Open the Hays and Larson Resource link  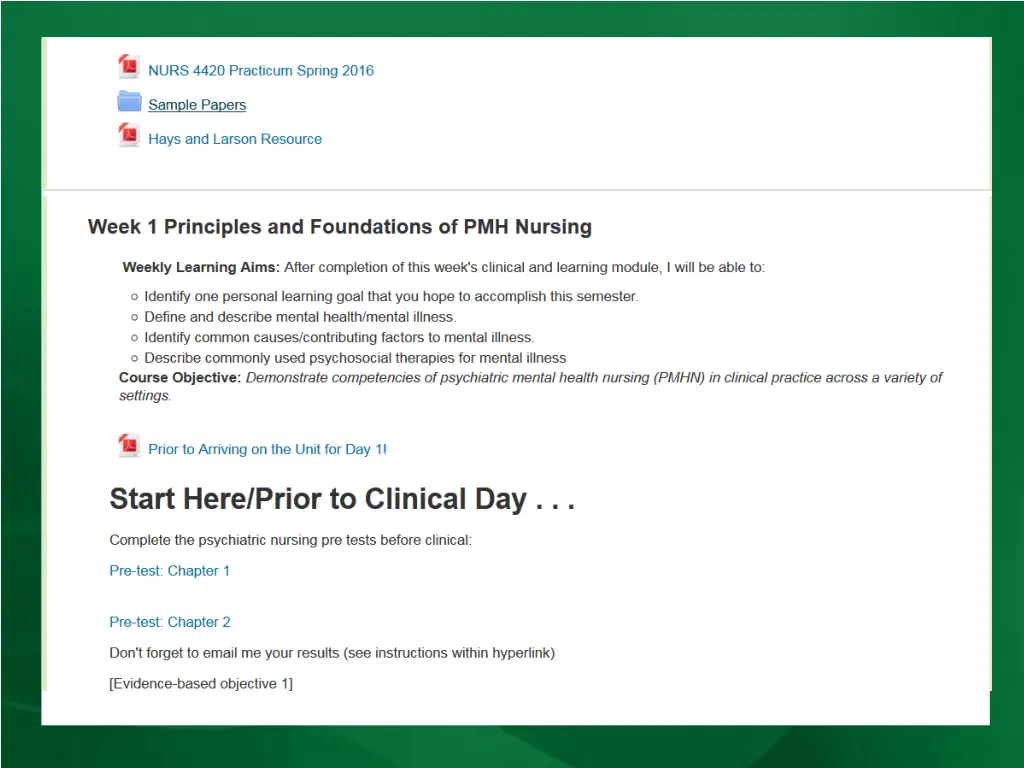point(234,139)
